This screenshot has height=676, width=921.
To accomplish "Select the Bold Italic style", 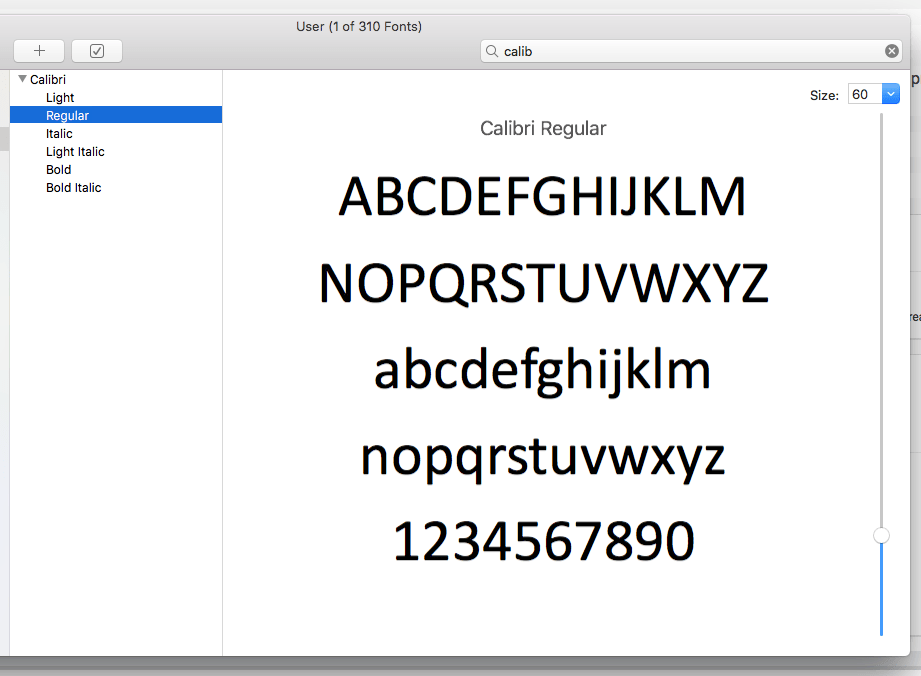I will coord(73,187).
